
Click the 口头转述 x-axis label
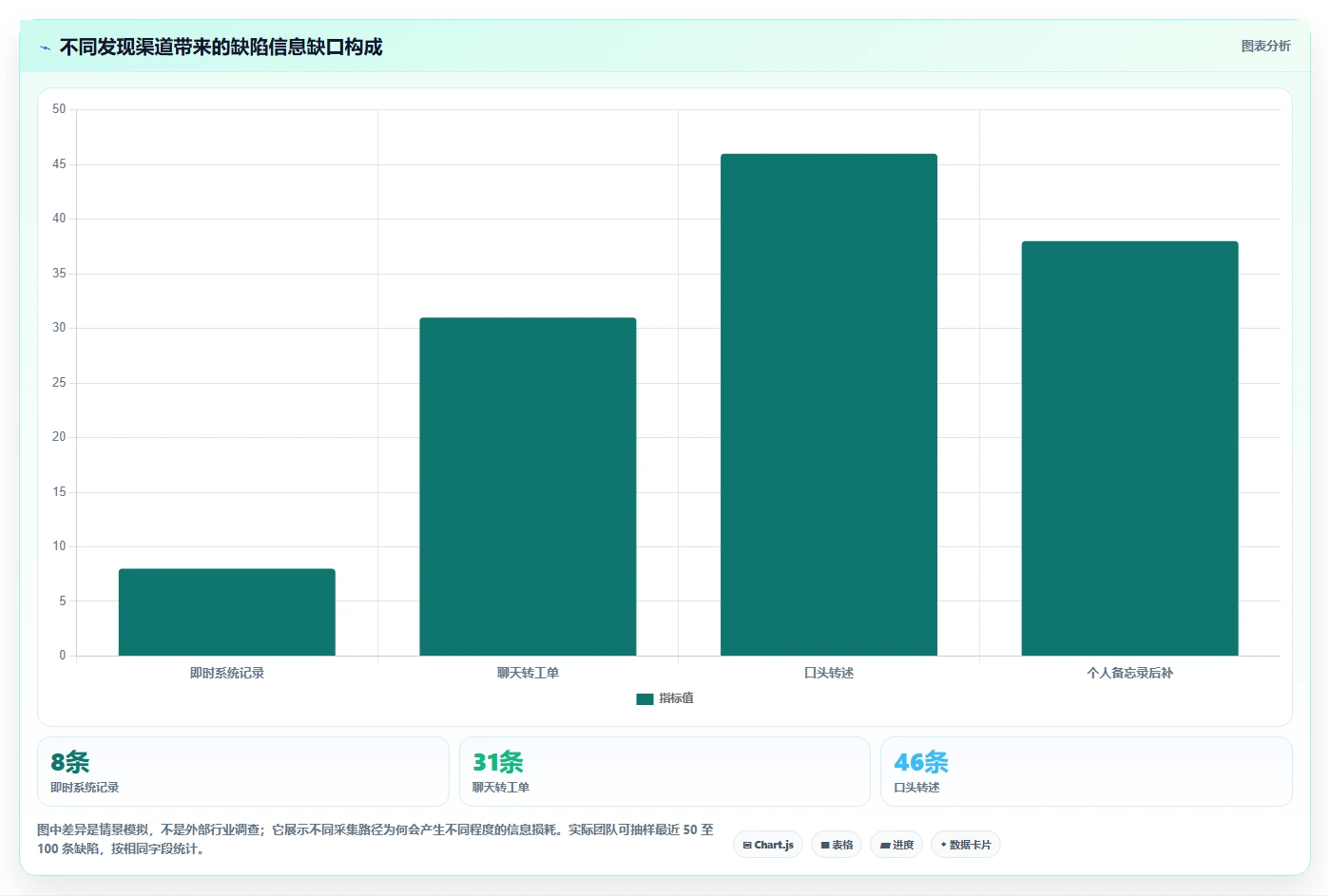(x=828, y=673)
